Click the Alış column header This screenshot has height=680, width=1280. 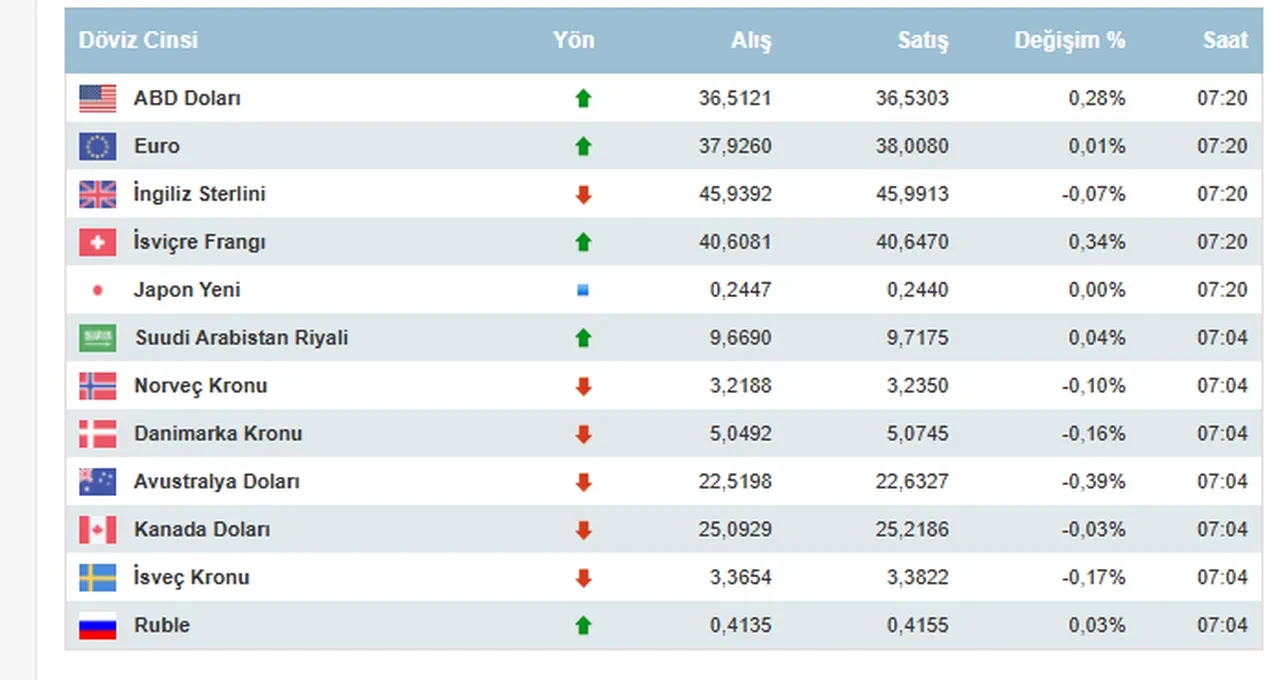point(751,40)
